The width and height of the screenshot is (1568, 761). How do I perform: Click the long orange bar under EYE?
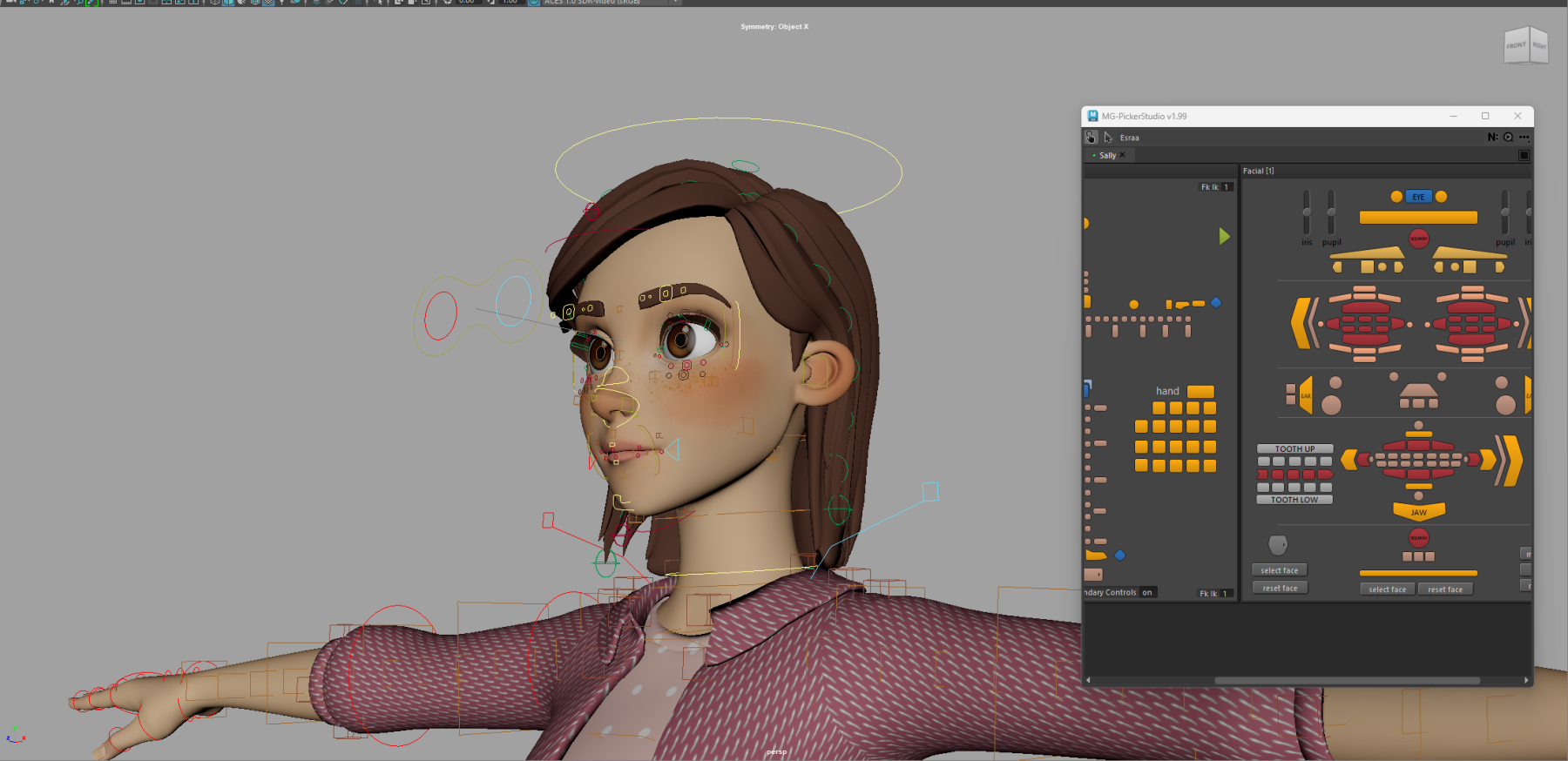1418,218
